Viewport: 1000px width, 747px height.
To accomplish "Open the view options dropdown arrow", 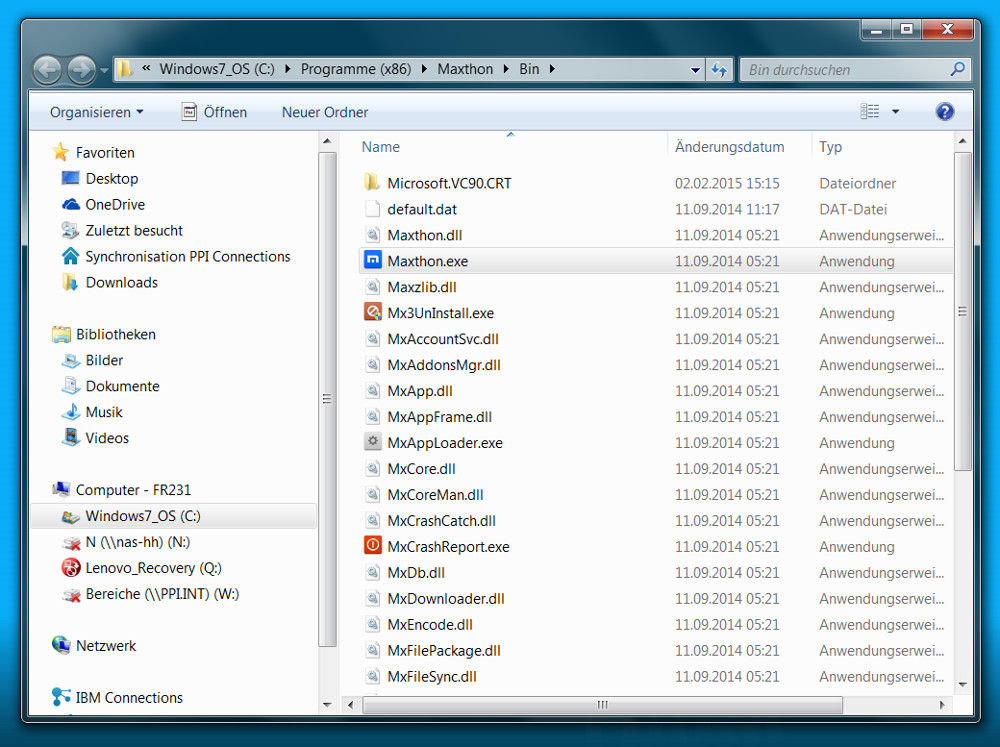I will tap(895, 112).
